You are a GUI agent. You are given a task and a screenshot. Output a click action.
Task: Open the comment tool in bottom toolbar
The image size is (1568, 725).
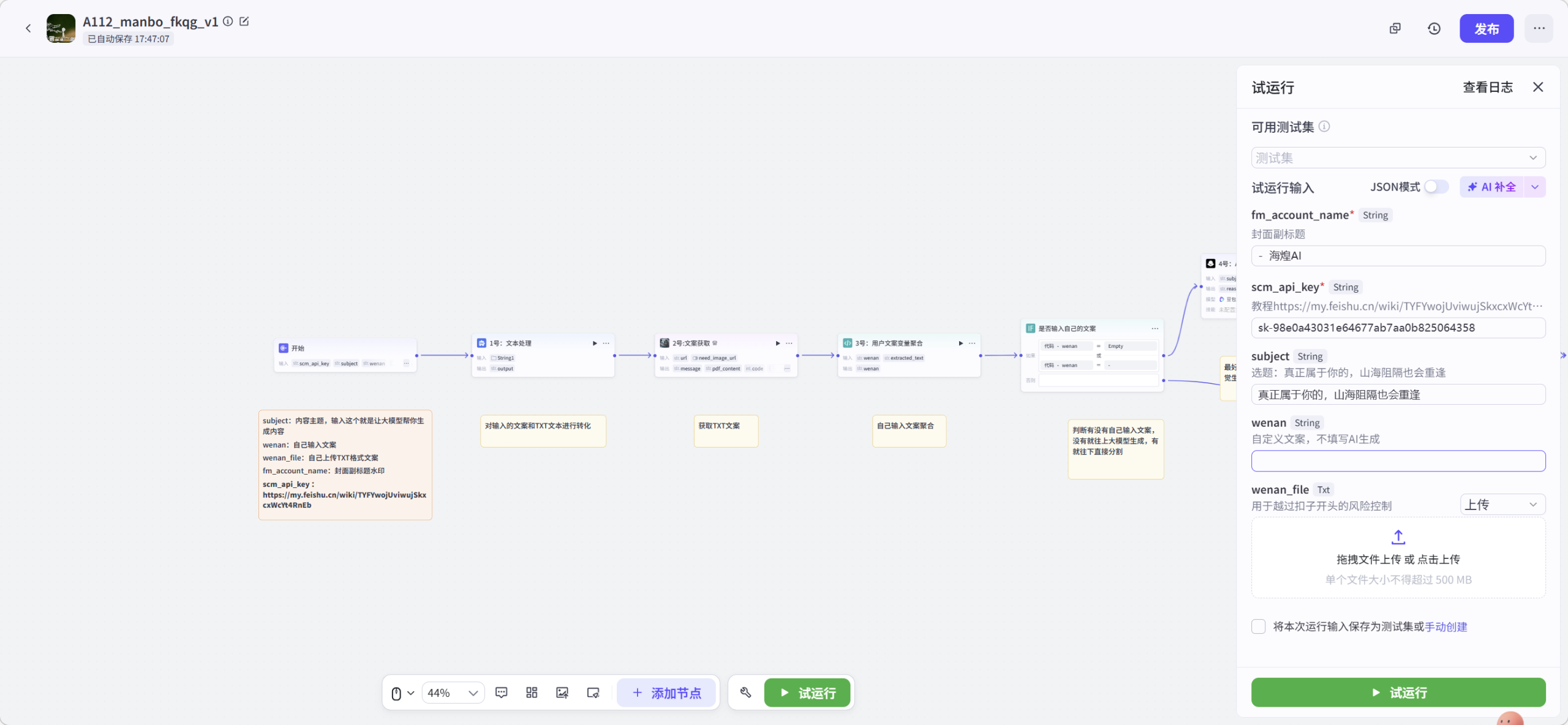click(501, 693)
